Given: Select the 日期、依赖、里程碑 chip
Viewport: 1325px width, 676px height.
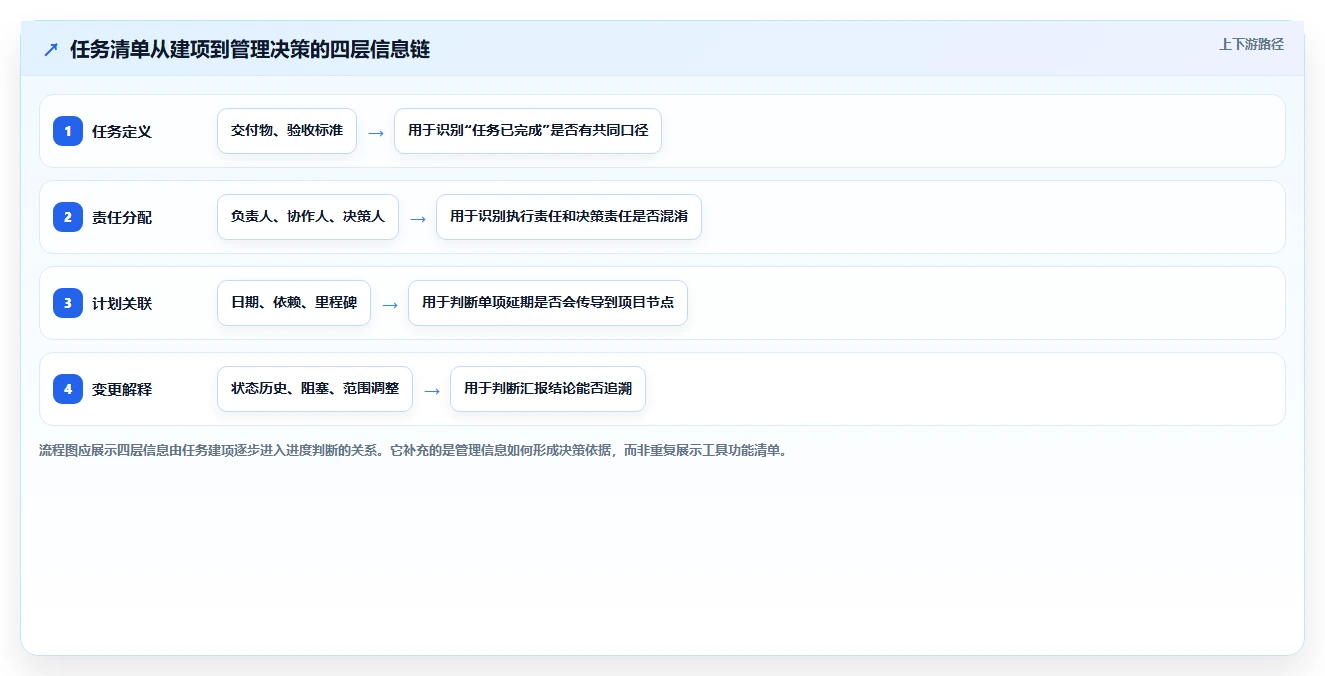Looking at the screenshot, I should click(x=294, y=303).
